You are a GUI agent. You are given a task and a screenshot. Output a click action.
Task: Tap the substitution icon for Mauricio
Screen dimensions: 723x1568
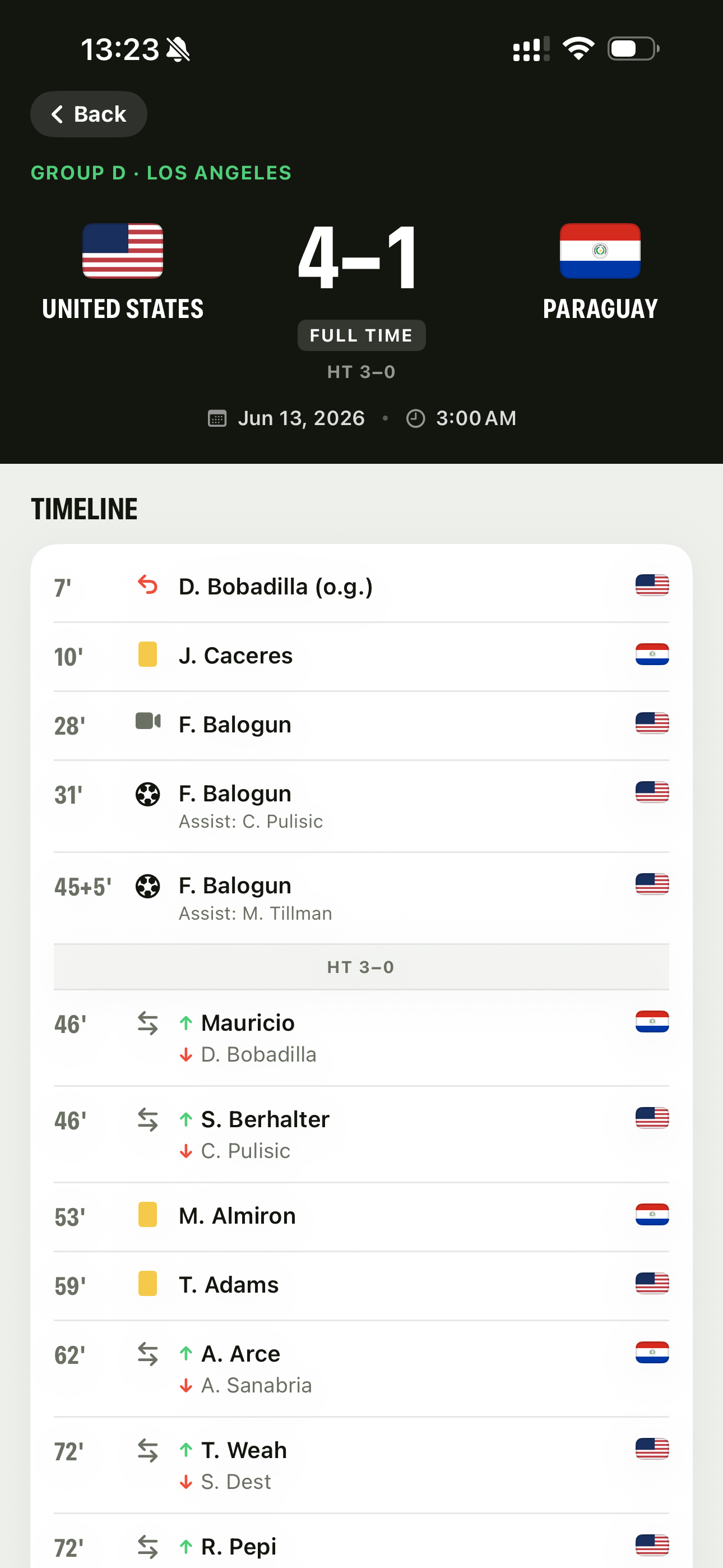click(147, 1023)
